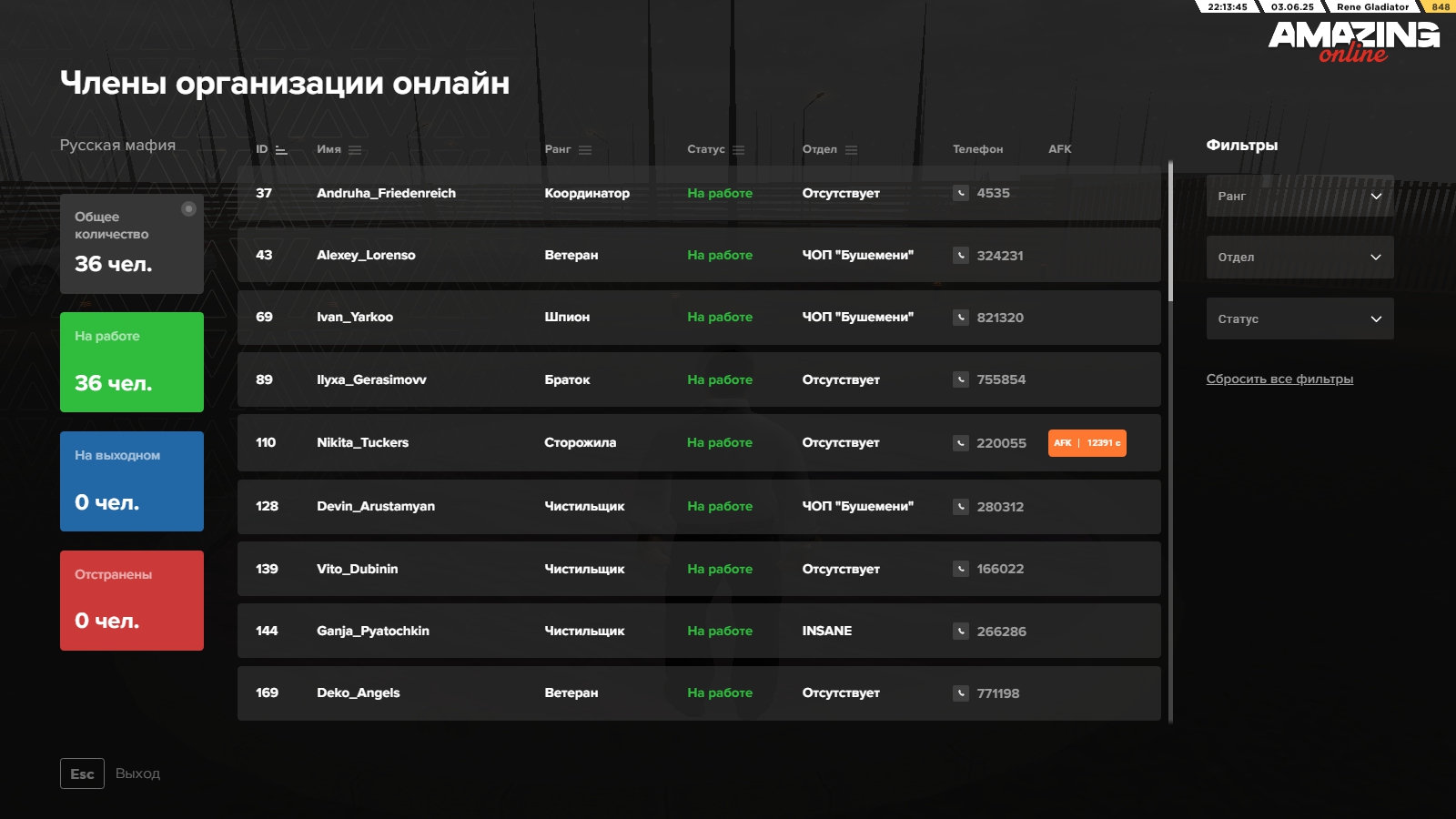This screenshot has width=1456, height=819.
Task: Click phone icon for Ilyxa_Gerasimovv
Action: (961, 379)
